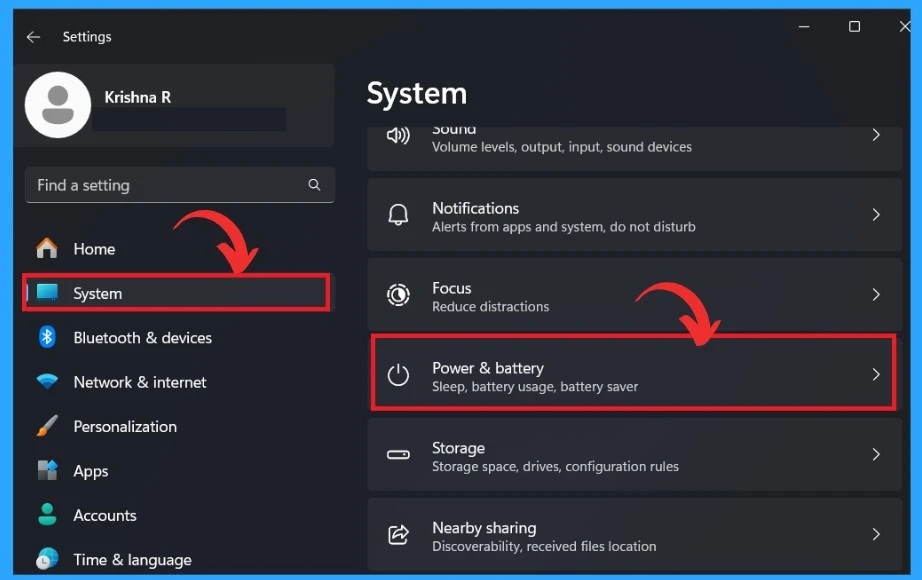Click 'Storage space, drives, configuration rules' text
The height and width of the screenshot is (580, 922).
click(x=555, y=466)
